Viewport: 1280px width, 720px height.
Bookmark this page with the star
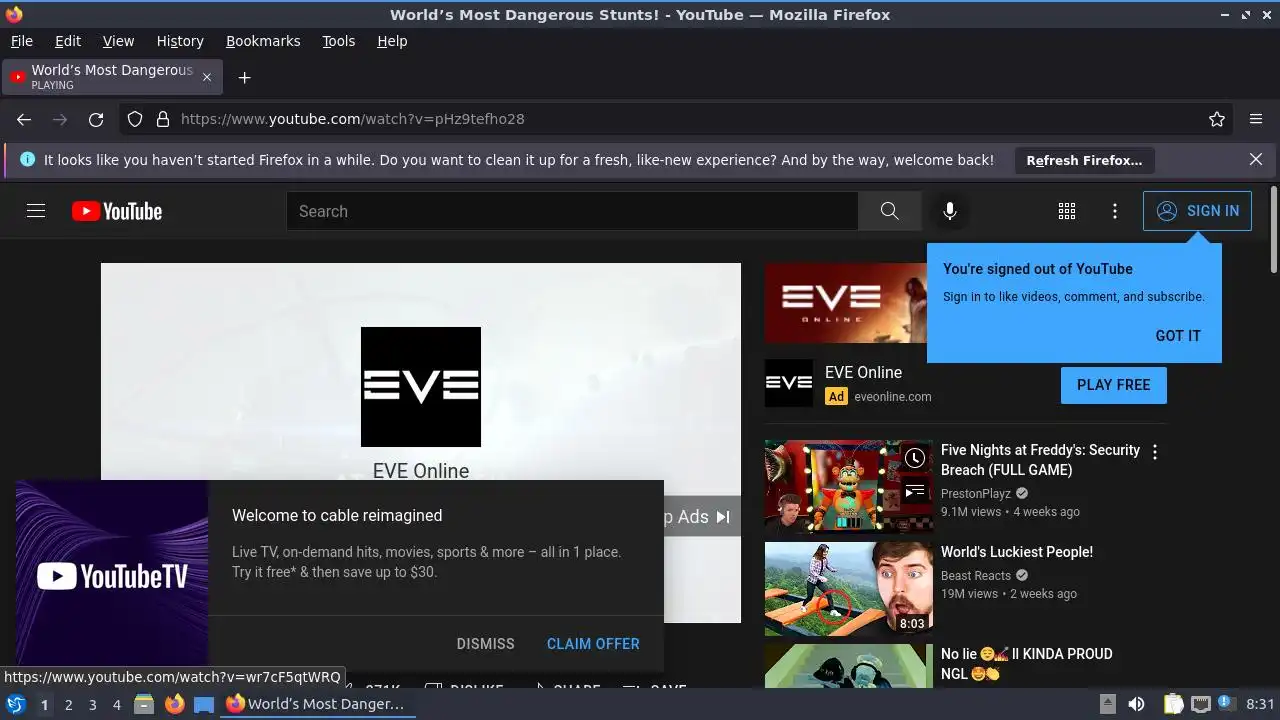[x=1217, y=119]
